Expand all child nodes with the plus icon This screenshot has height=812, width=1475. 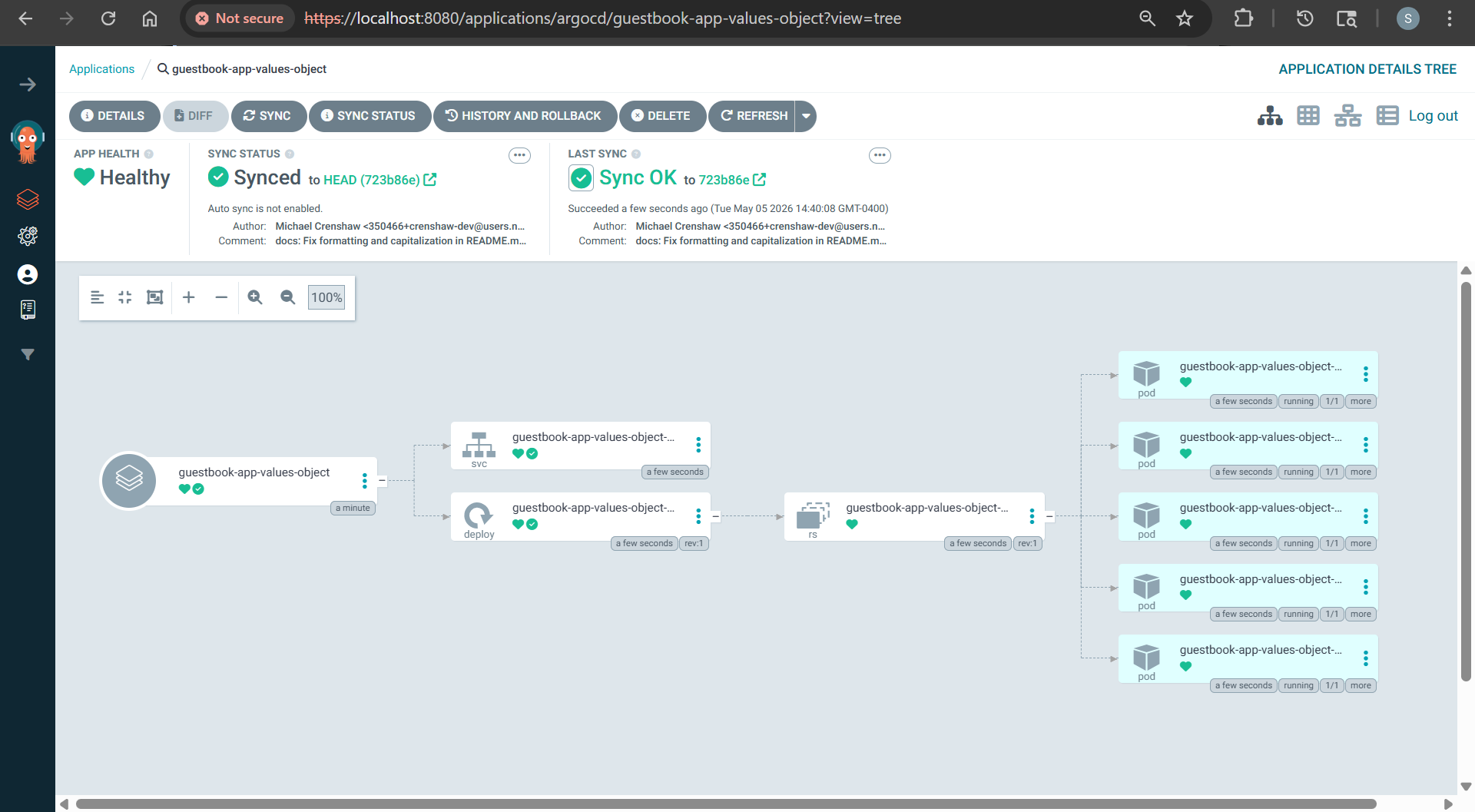[x=189, y=297]
